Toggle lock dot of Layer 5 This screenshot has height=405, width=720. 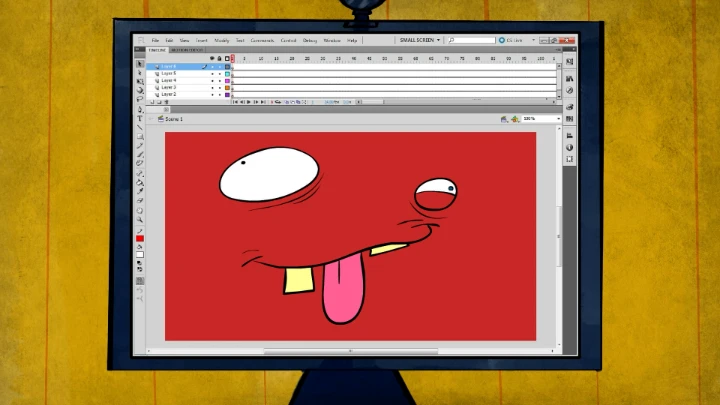pyautogui.click(x=219, y=73)
